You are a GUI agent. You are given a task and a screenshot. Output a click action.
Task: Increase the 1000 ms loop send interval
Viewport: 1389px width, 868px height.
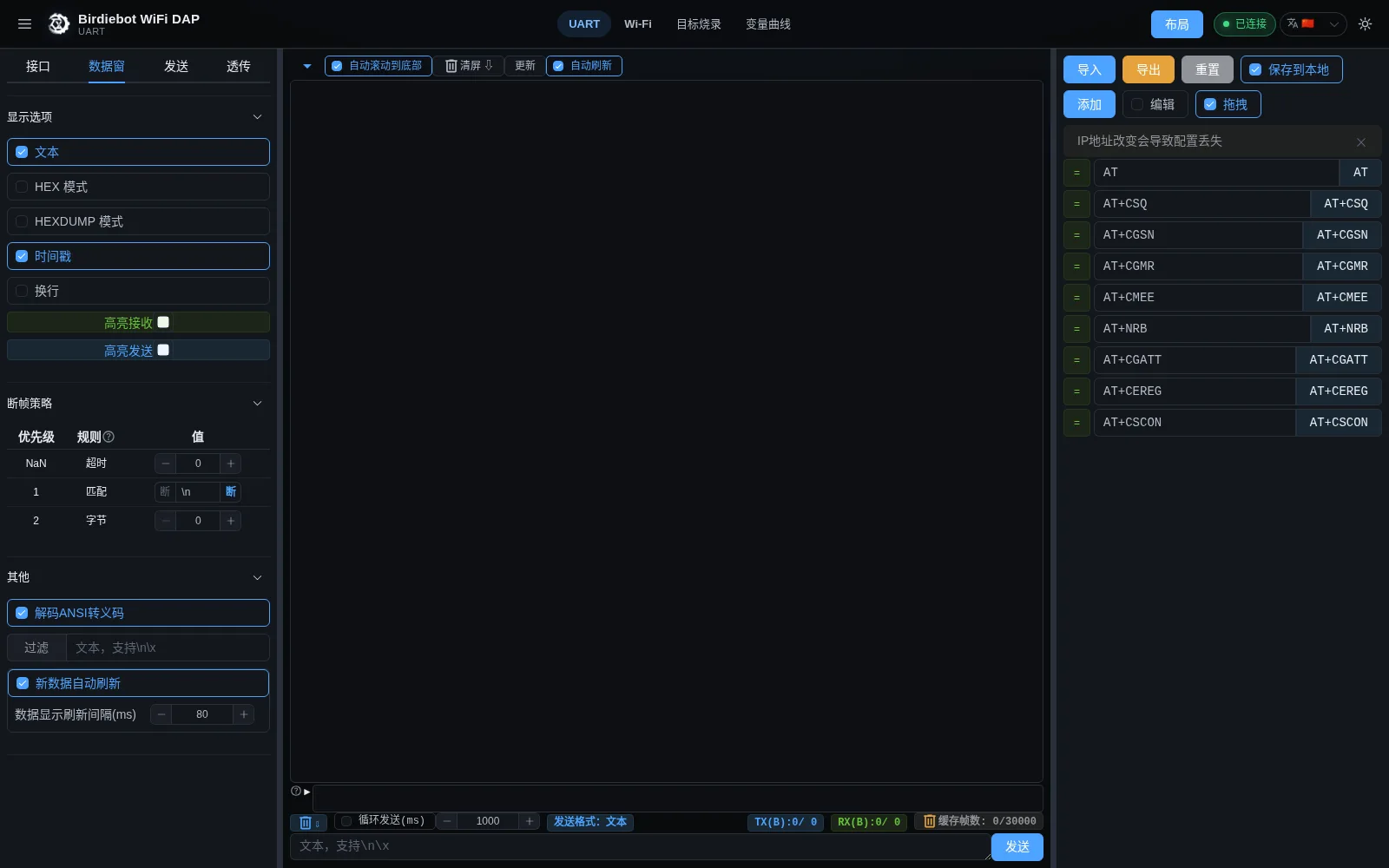530,821
